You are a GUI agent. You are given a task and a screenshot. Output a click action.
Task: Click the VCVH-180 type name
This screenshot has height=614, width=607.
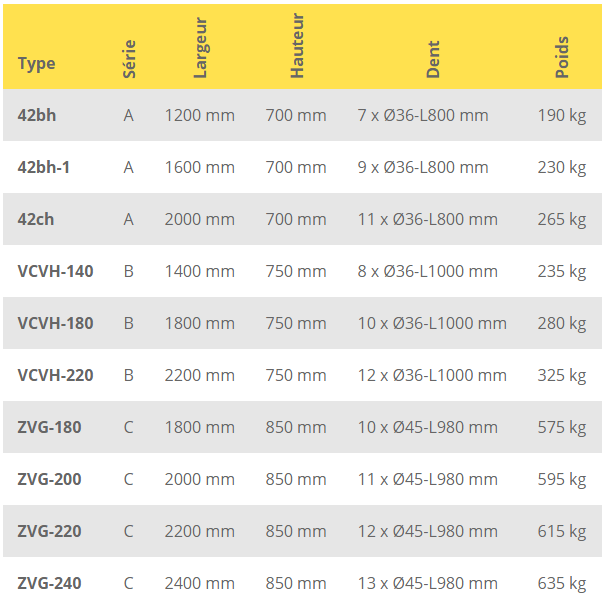pyautogui.click(x=56, y=324)
